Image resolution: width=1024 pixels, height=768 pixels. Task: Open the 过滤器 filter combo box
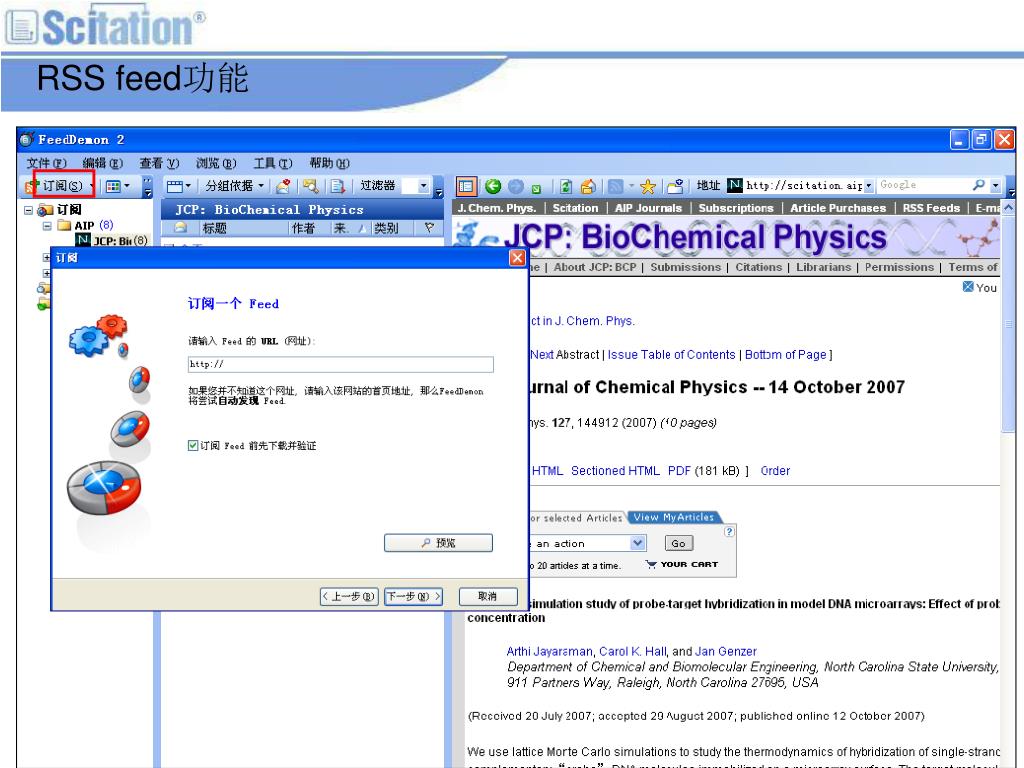tap(416, 186)
